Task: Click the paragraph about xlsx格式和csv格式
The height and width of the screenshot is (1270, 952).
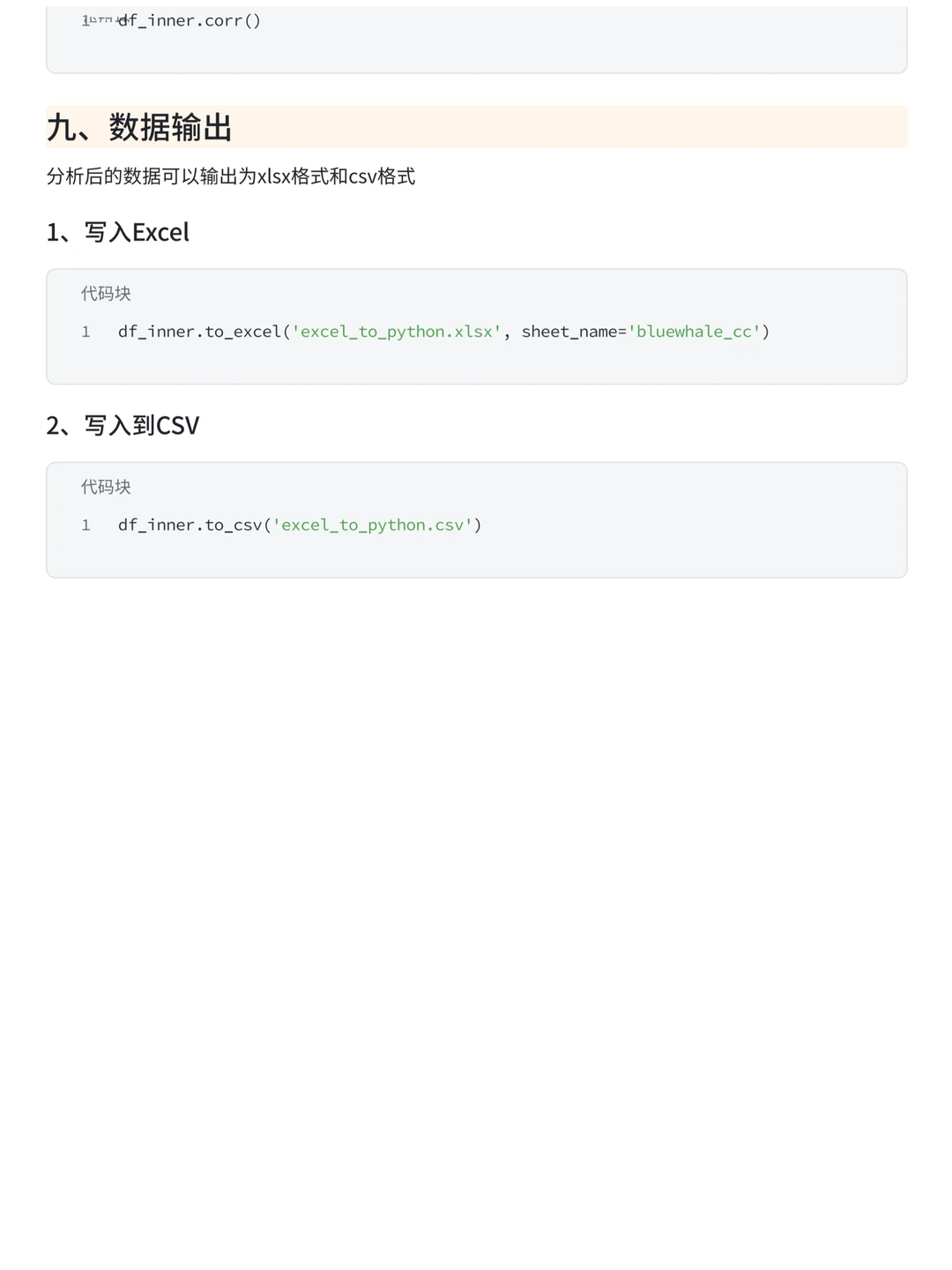Action: click(x=231, y=176)
